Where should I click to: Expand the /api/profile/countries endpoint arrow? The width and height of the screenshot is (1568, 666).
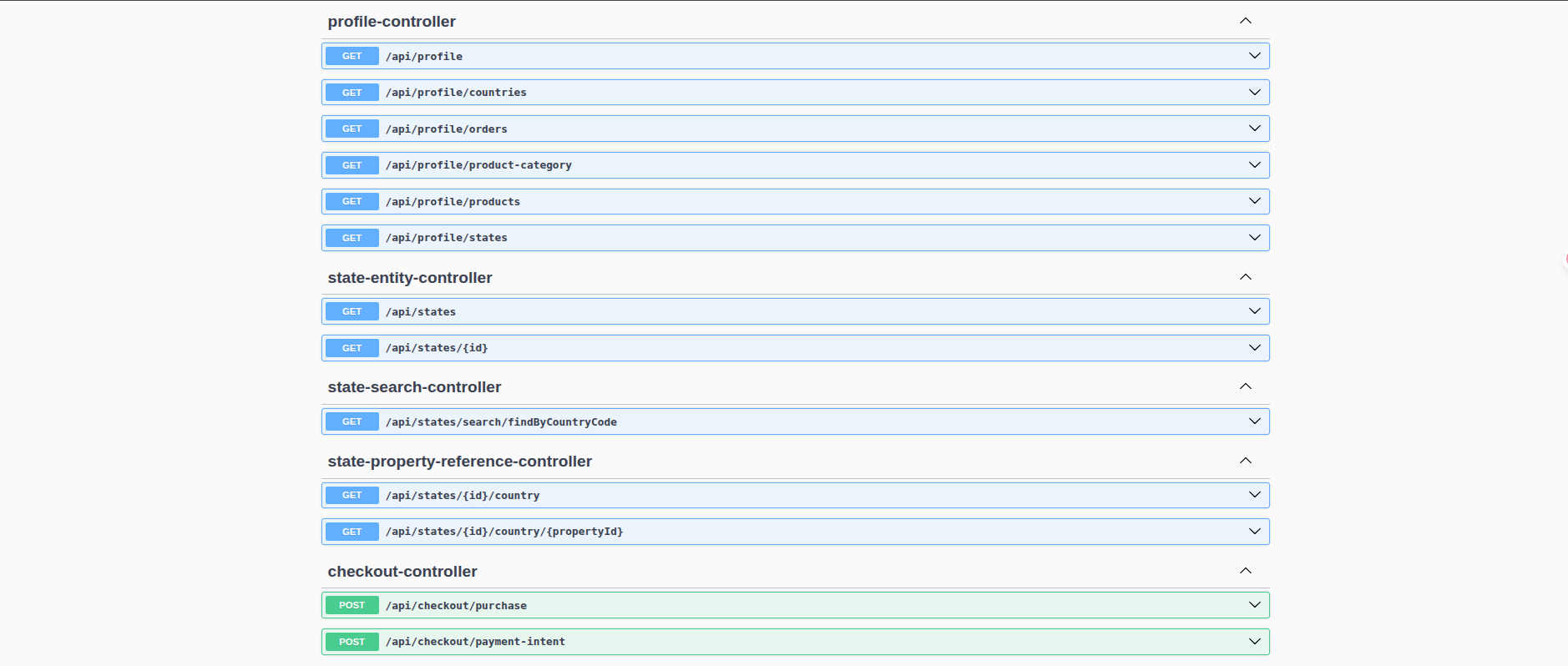pos(1254,93)
